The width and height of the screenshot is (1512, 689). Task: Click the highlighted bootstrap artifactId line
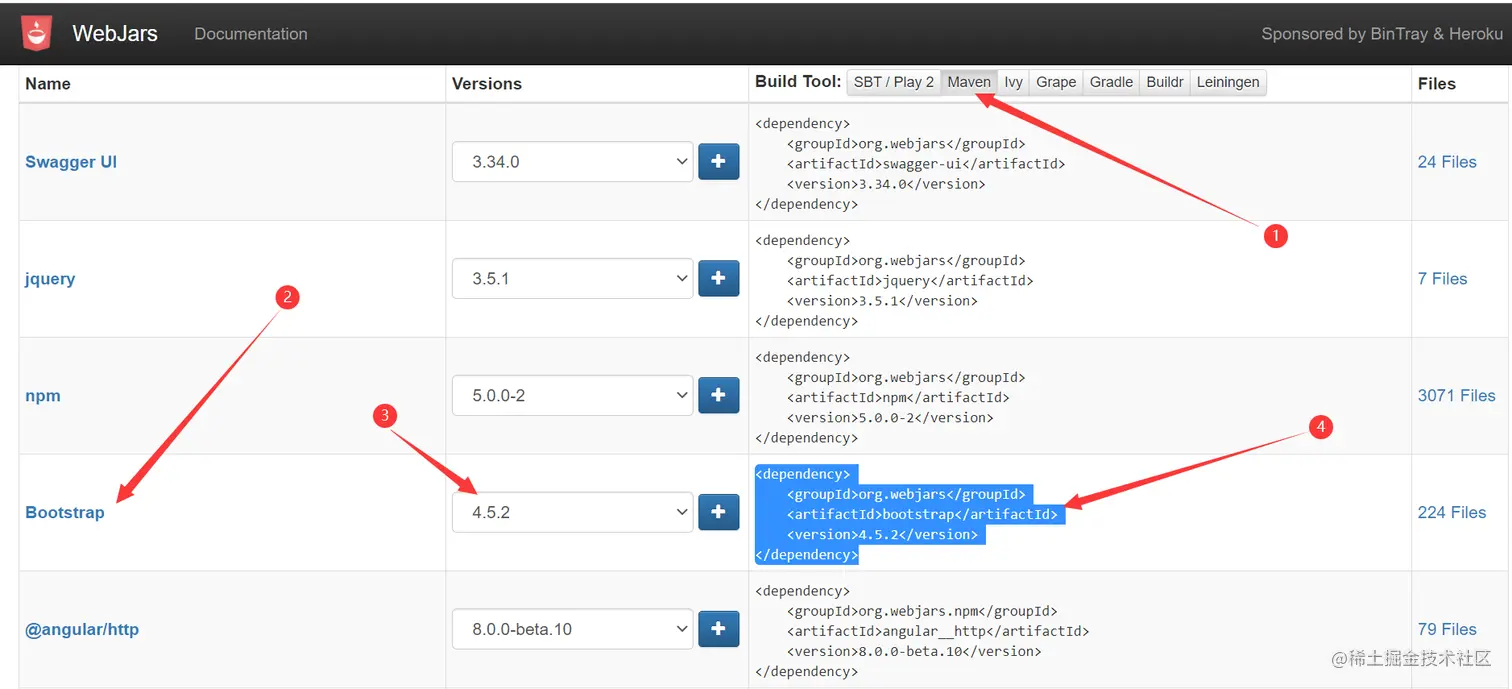coord(922,514)
